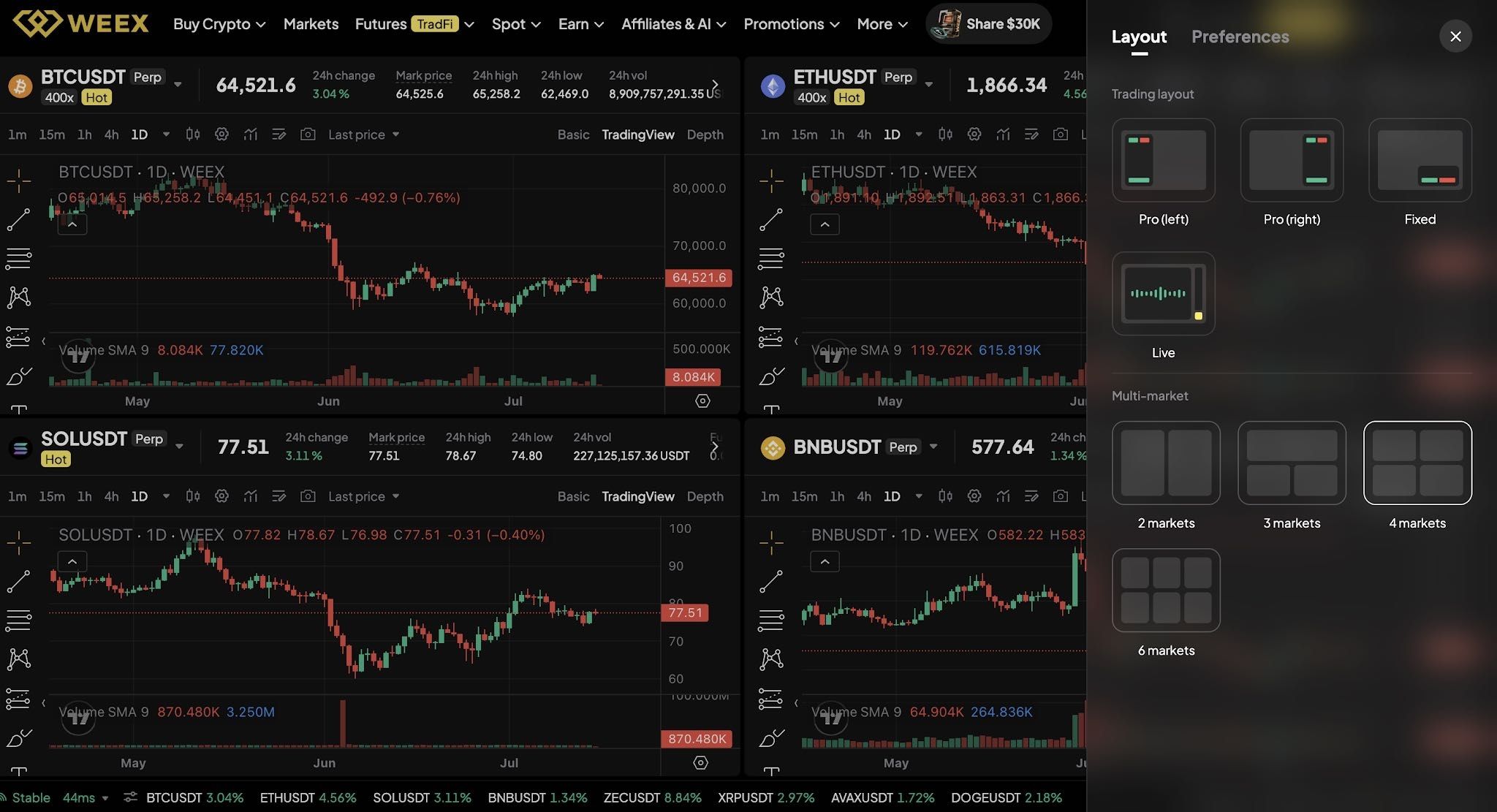This screenshot has height=812, width=1497.
Task: Open Buy Crypto menu
Action: [219, 24]
